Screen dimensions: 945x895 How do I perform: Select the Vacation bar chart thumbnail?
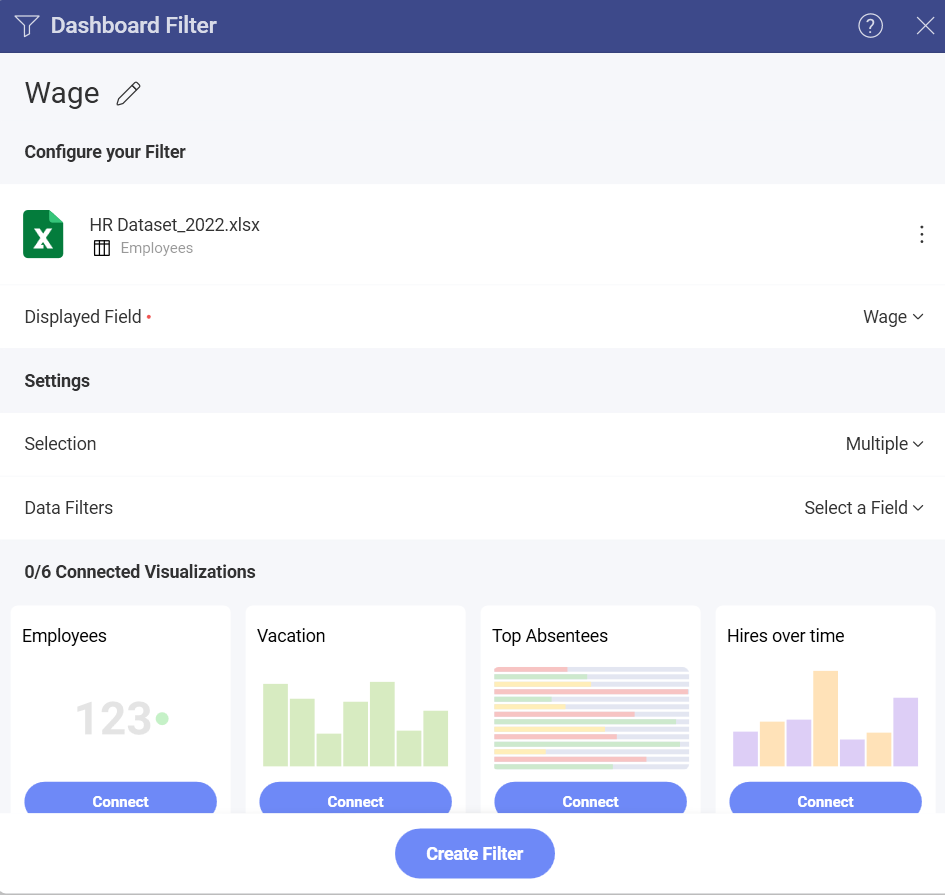click(356, 724)
